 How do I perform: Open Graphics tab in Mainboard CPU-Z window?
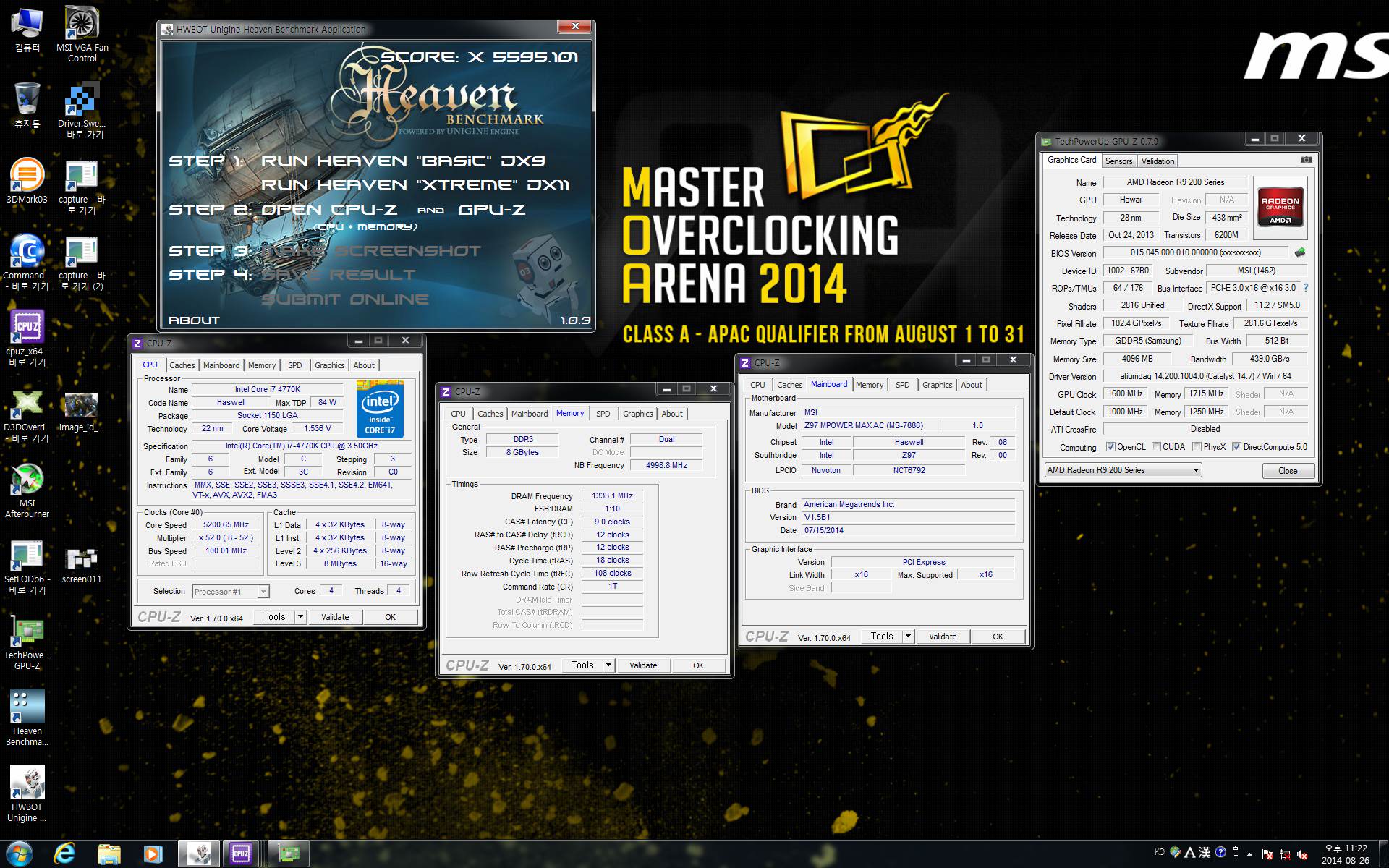click(x=937, y=385)
